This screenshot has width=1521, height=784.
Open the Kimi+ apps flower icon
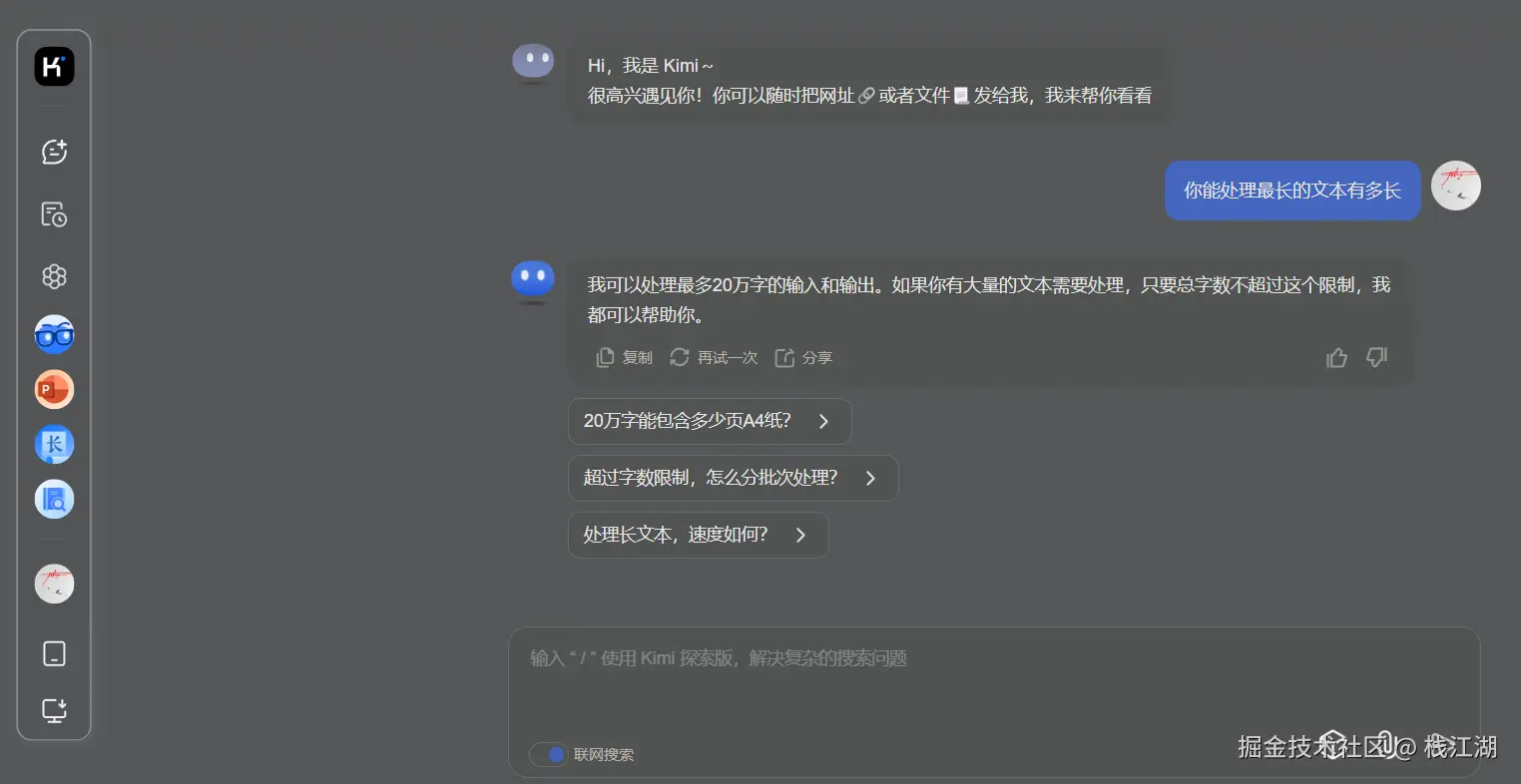(x=54, y=276)
